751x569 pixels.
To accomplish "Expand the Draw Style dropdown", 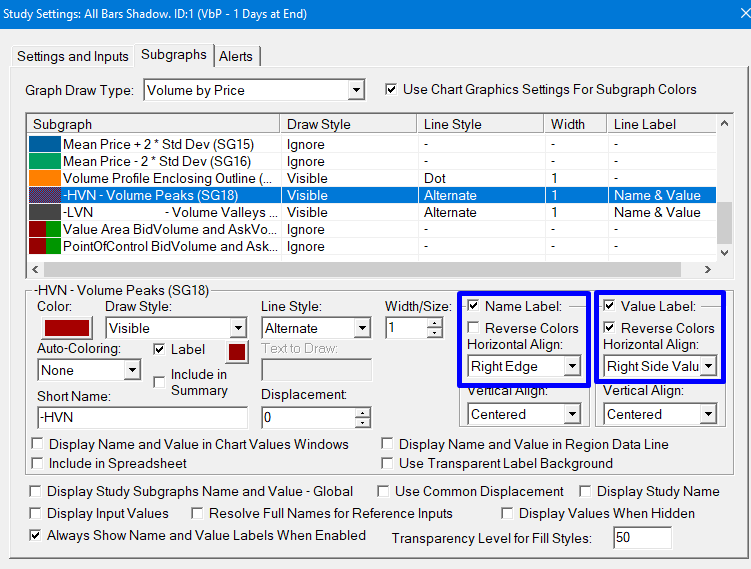I will [237, 328].
